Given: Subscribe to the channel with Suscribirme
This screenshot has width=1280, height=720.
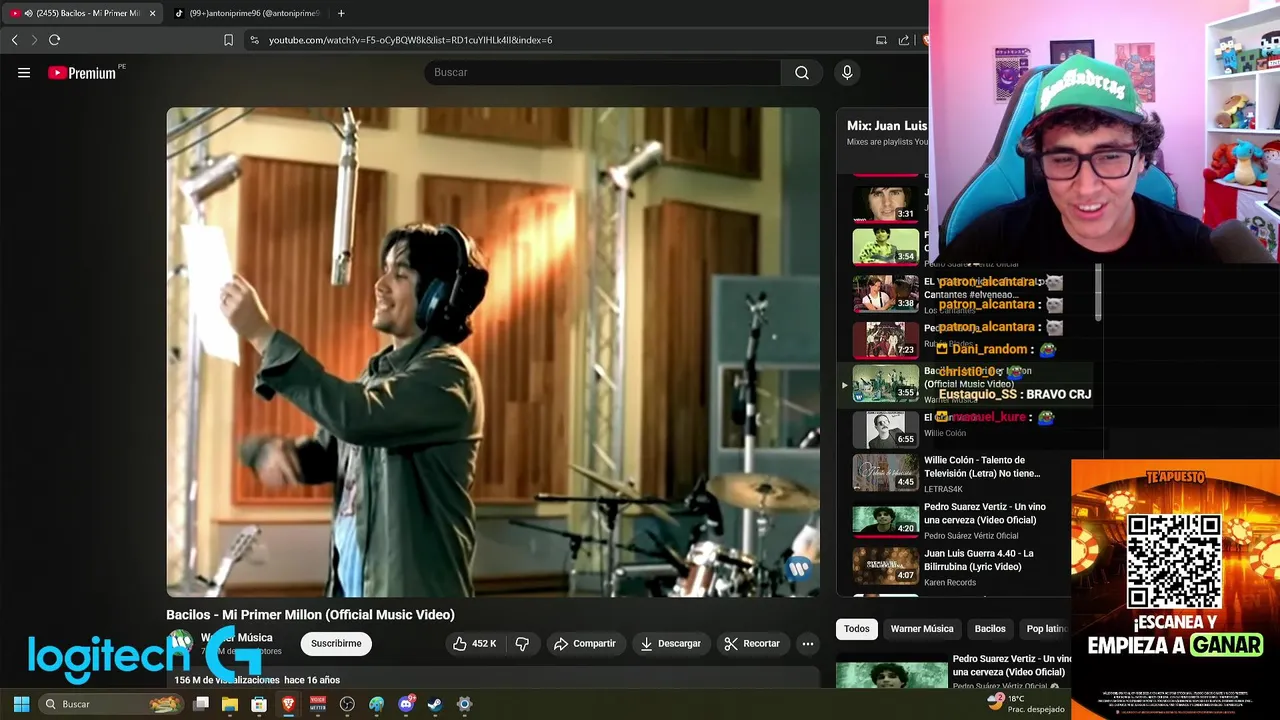Looking at the screenshot, I should [x=336, y=643].
